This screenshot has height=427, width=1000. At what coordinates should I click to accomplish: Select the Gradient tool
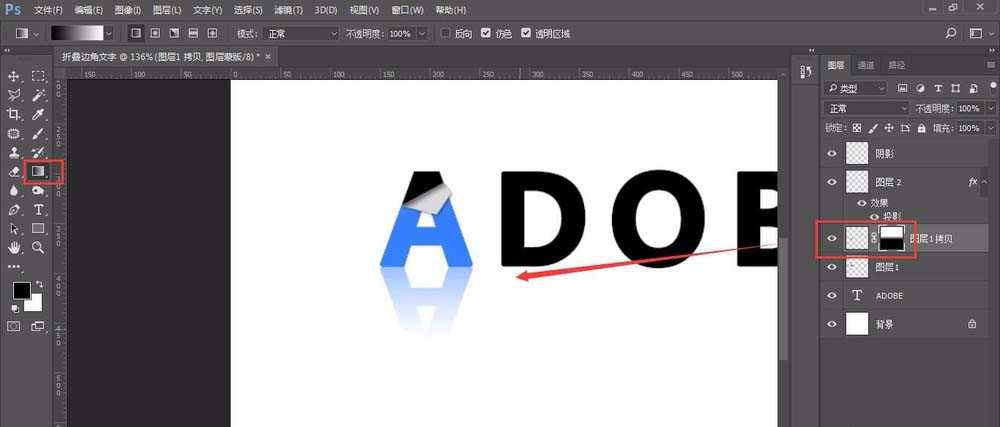click(x=37, y=171)
